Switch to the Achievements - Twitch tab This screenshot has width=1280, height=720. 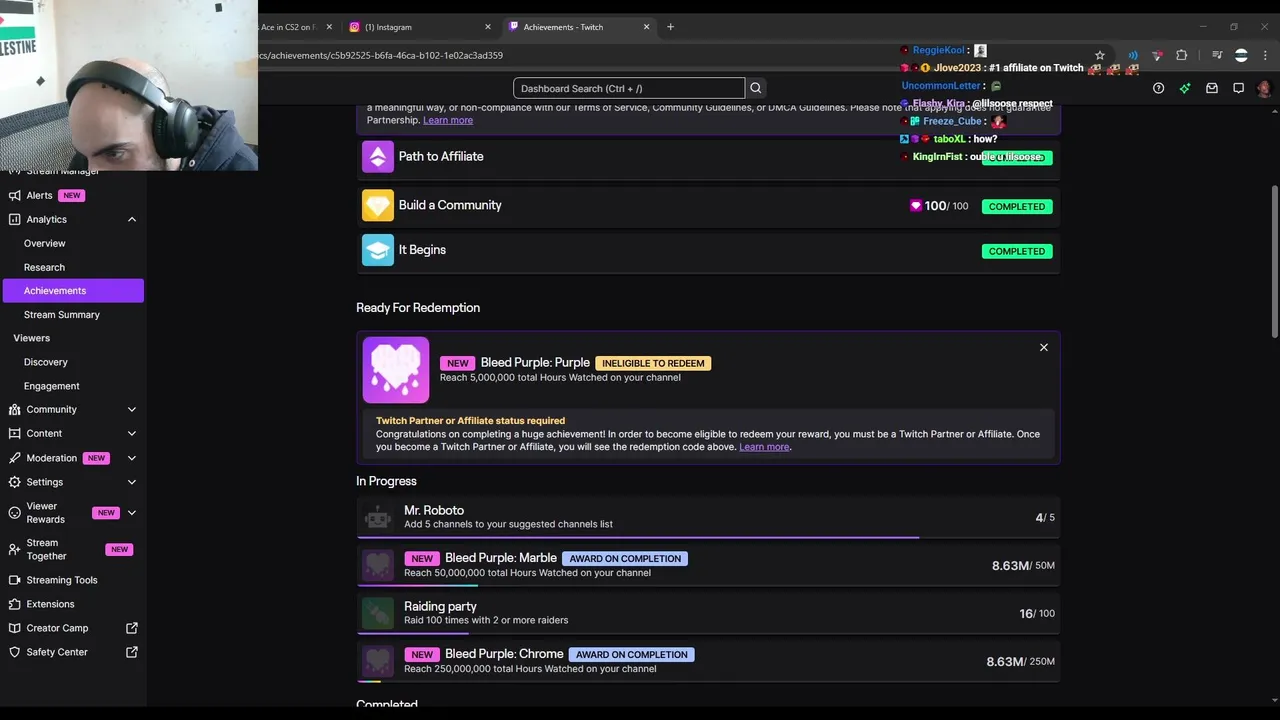[578, 27]
